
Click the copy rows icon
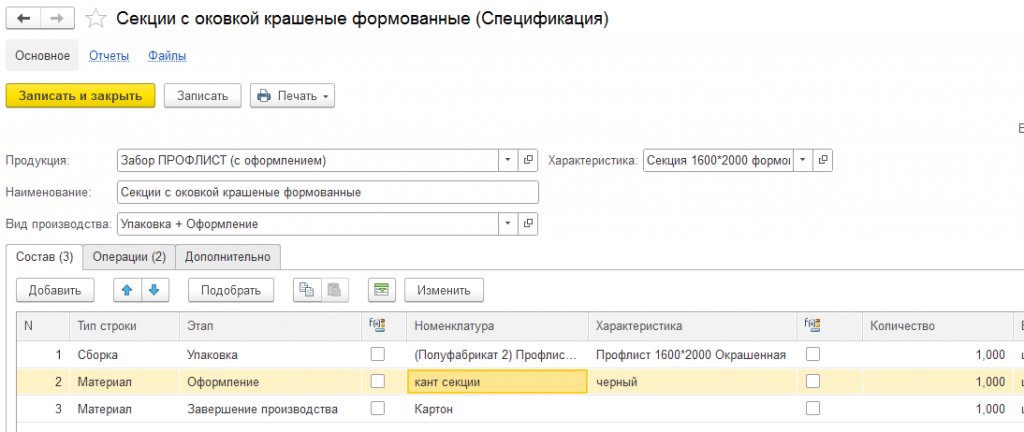click(307, 290)
